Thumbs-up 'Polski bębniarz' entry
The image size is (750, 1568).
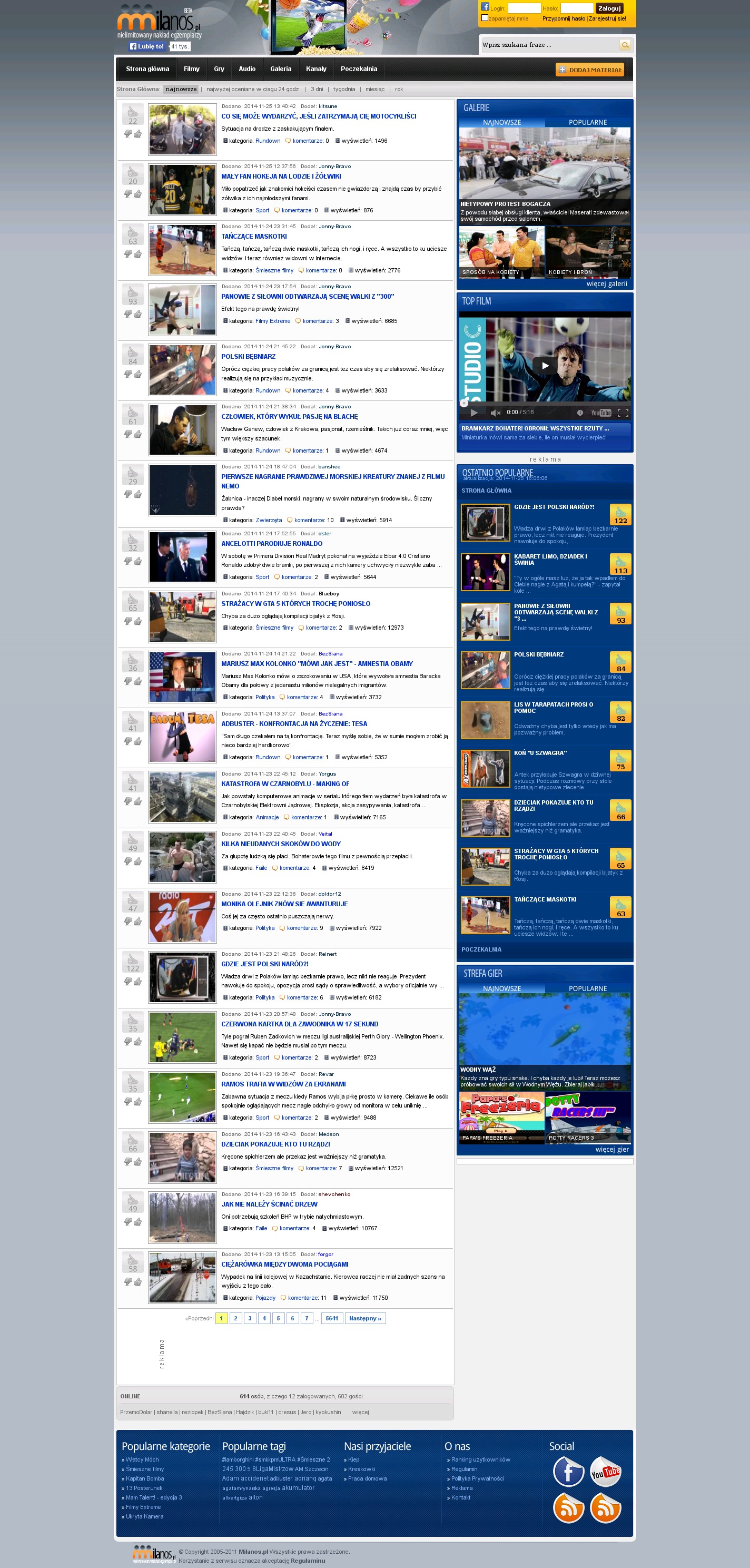138,374
